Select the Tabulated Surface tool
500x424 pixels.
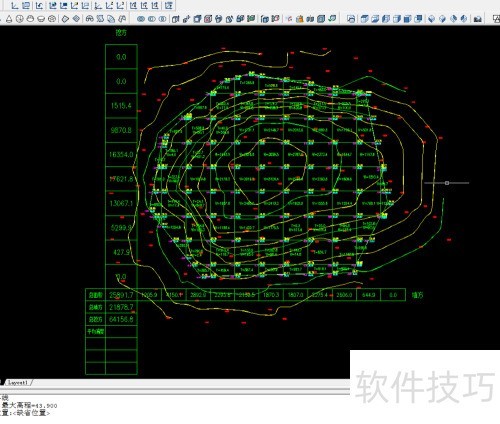click(x=100, y=19)
